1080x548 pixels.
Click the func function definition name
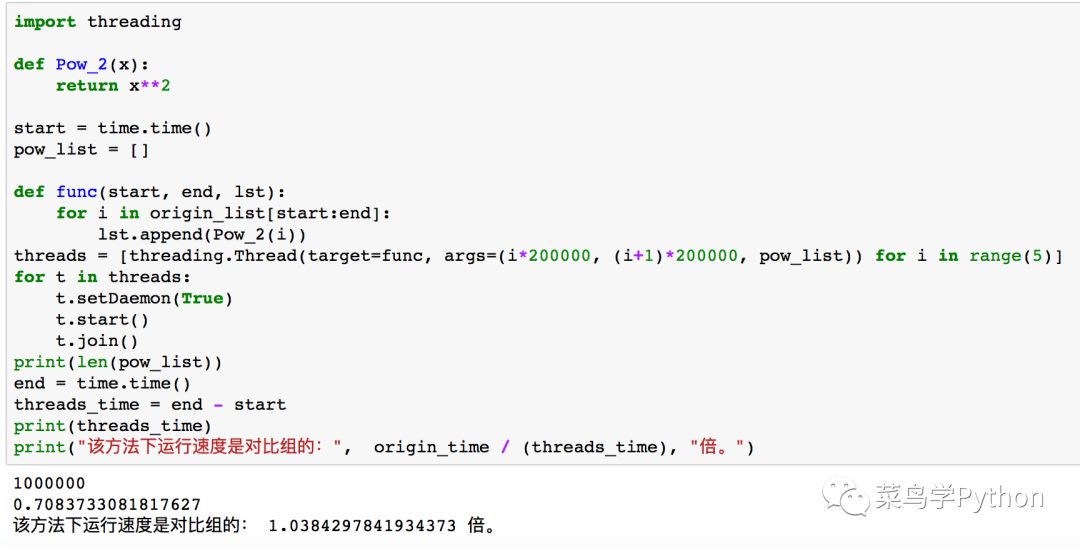coord(76,192)
